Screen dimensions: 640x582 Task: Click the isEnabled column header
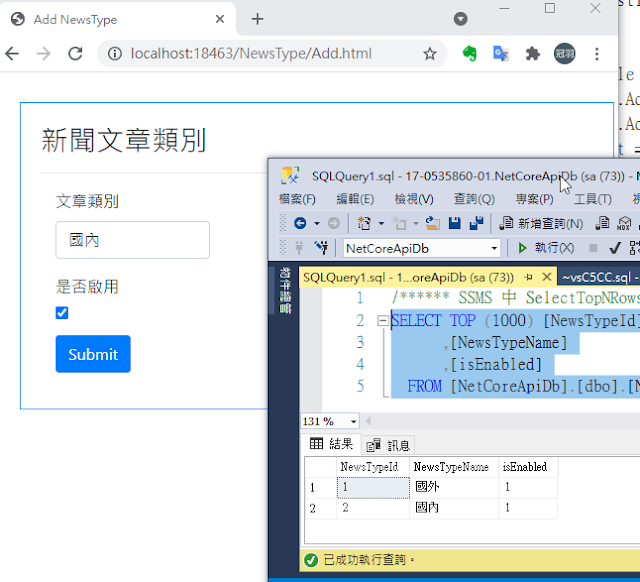528,467
